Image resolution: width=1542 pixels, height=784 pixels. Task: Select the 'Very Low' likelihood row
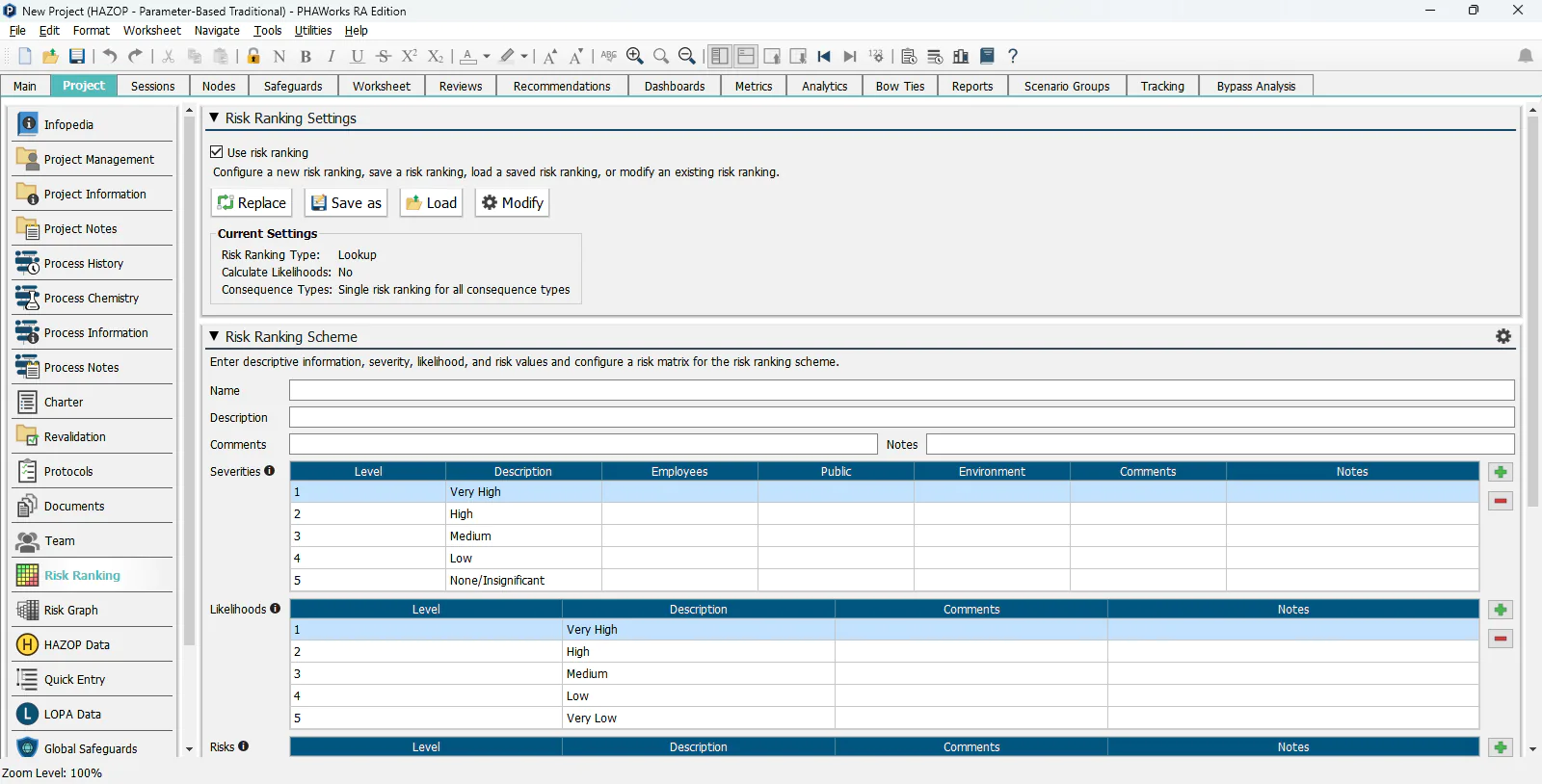(885, 719)
